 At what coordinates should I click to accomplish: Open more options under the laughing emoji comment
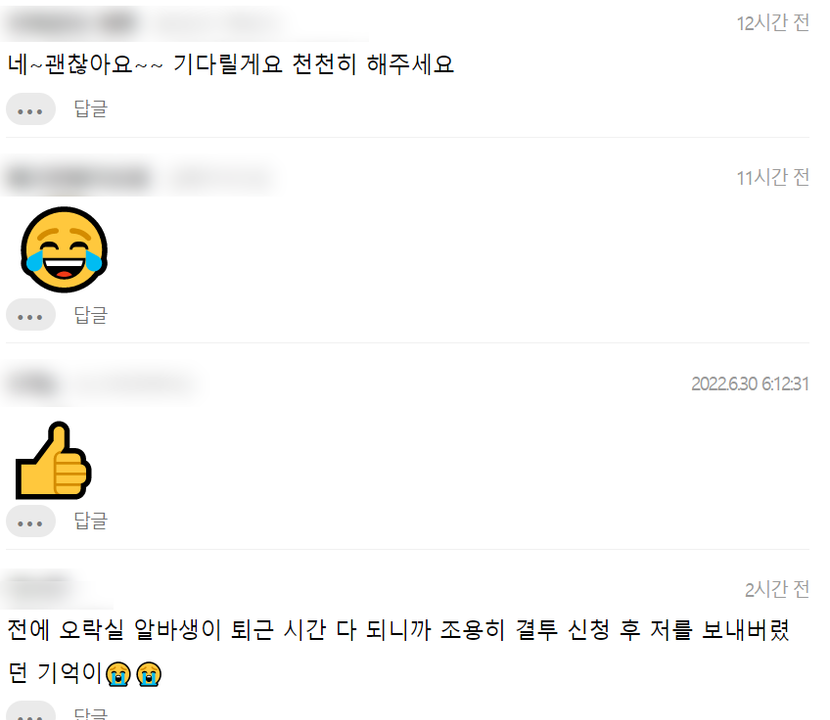coord(31,314)
